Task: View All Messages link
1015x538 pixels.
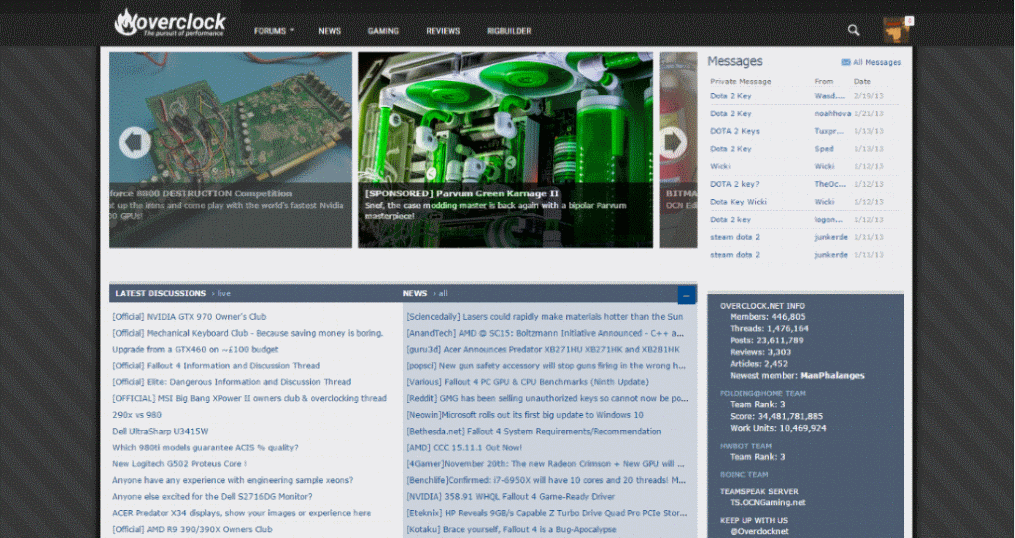Action: point(876,63)
